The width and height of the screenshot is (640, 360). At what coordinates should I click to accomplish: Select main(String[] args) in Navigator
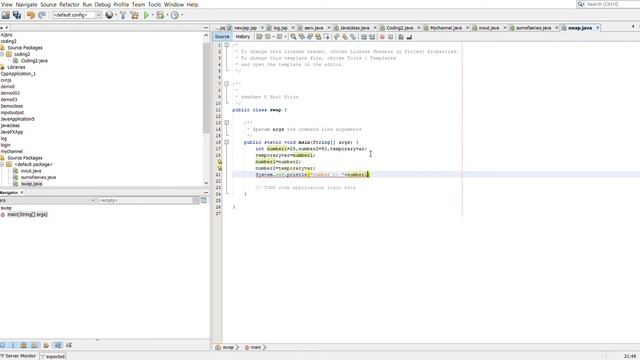[27, 214]
